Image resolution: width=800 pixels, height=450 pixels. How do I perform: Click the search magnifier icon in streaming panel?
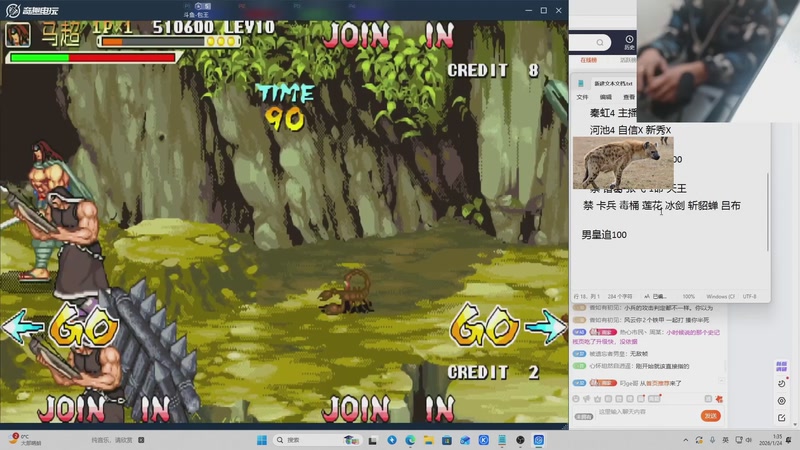click(600, 42)
